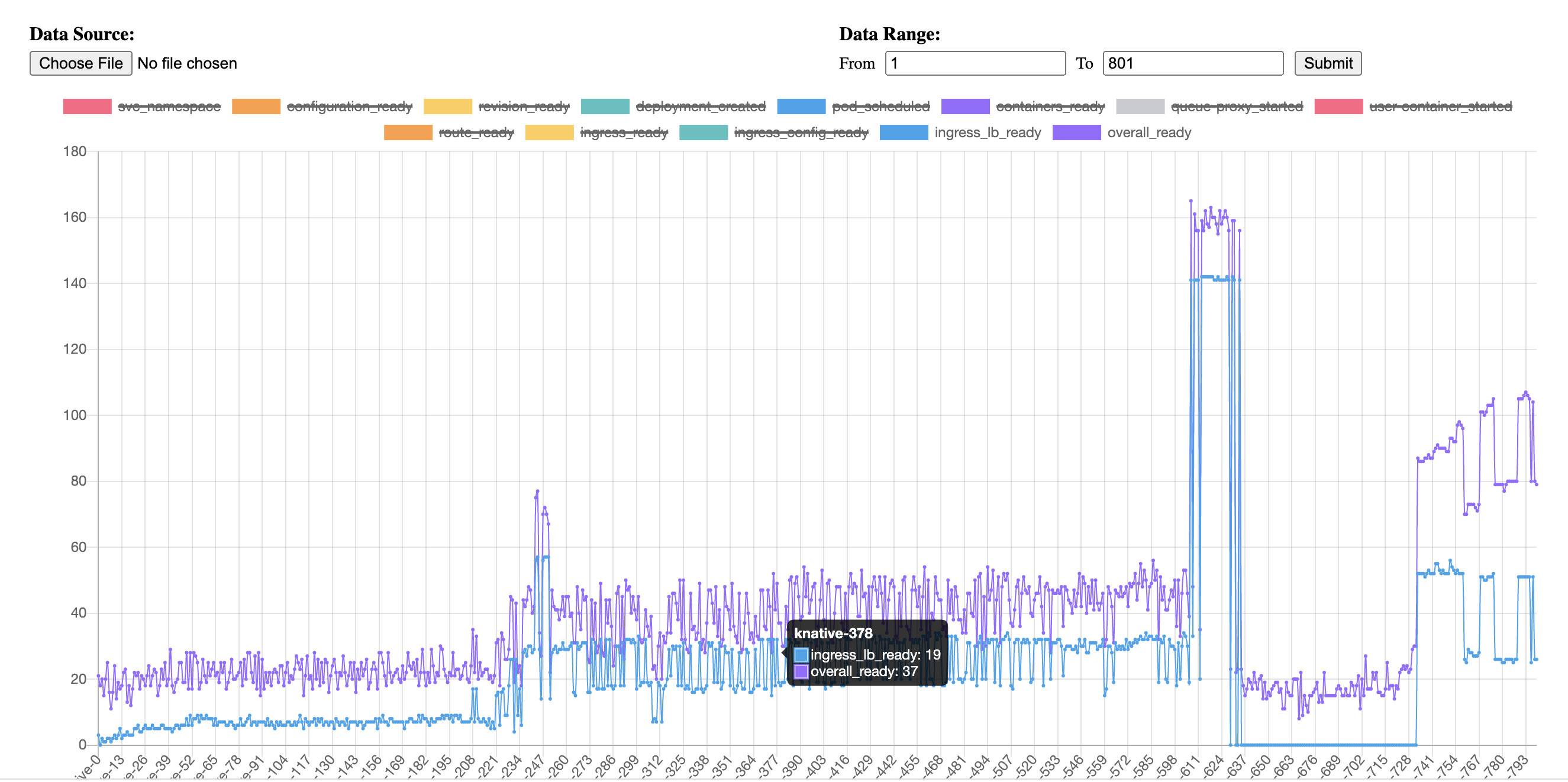Hide ingress_lb_ready series in legend
This screenshot has width=1568, height=782.
(x=988, y=133)
